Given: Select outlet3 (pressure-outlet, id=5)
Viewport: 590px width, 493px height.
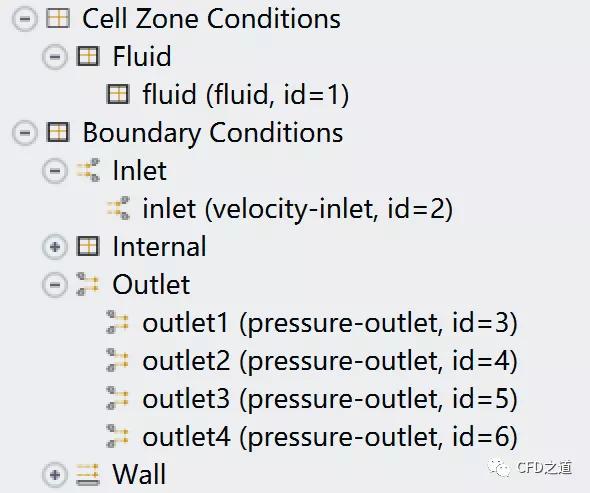Looking at the screenshot, I should [x=330, y=399].
